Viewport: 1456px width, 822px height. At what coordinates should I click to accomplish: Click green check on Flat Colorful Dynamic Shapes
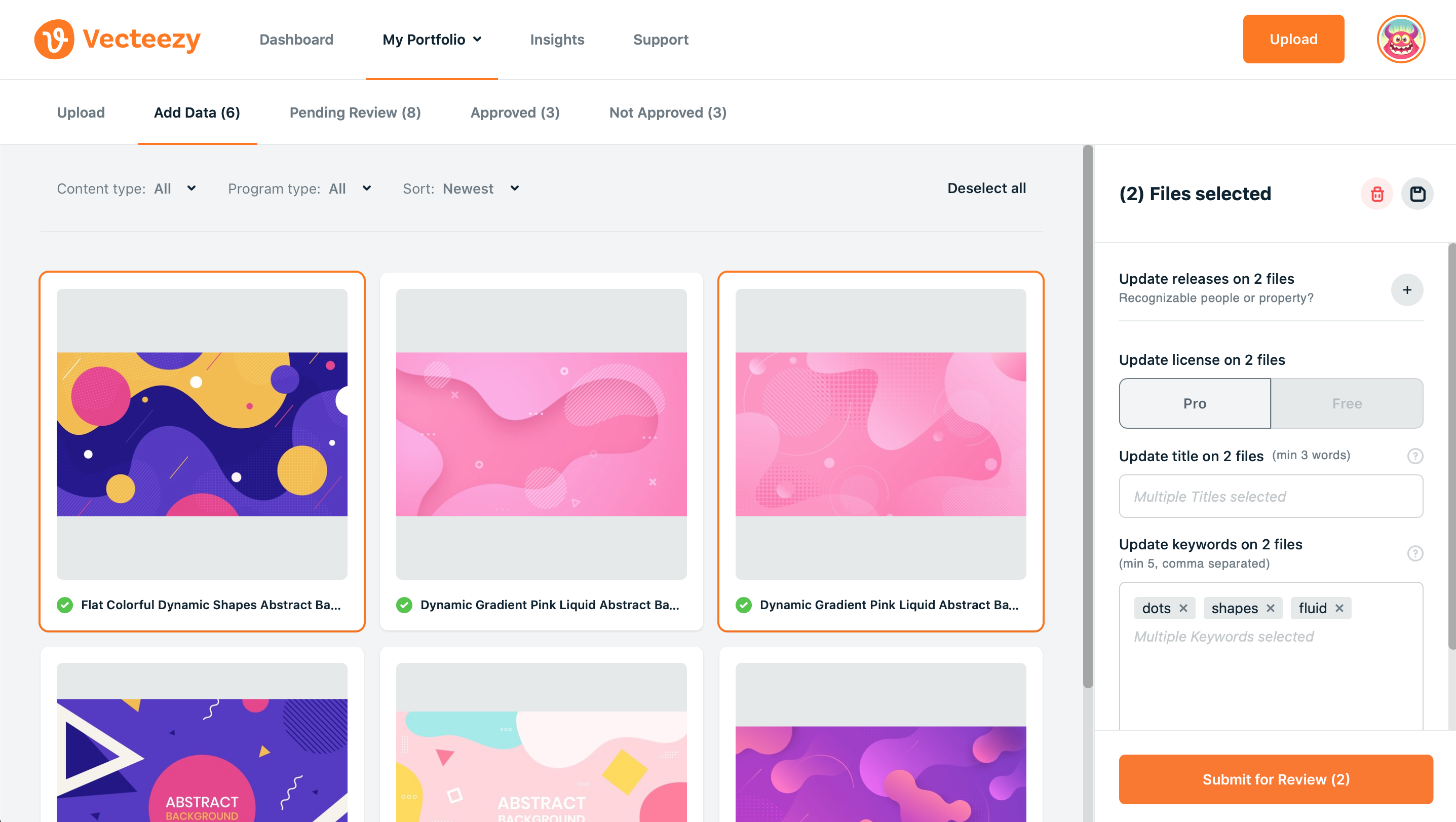coord(65,605)
